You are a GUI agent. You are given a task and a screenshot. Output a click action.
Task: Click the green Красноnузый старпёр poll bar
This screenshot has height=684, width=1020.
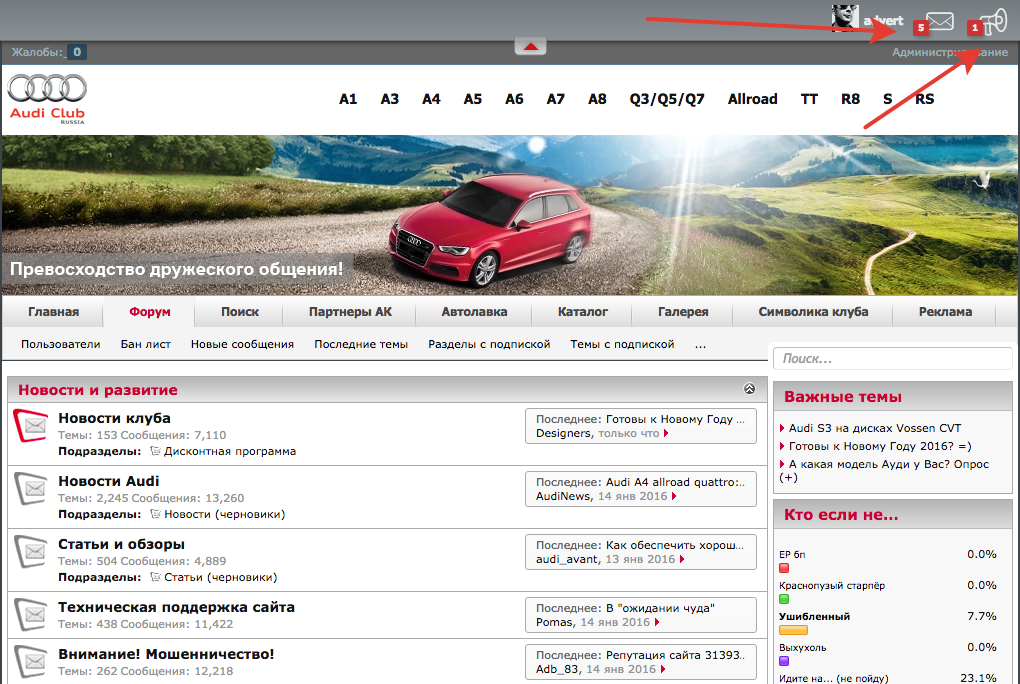[x=784, y=599]
